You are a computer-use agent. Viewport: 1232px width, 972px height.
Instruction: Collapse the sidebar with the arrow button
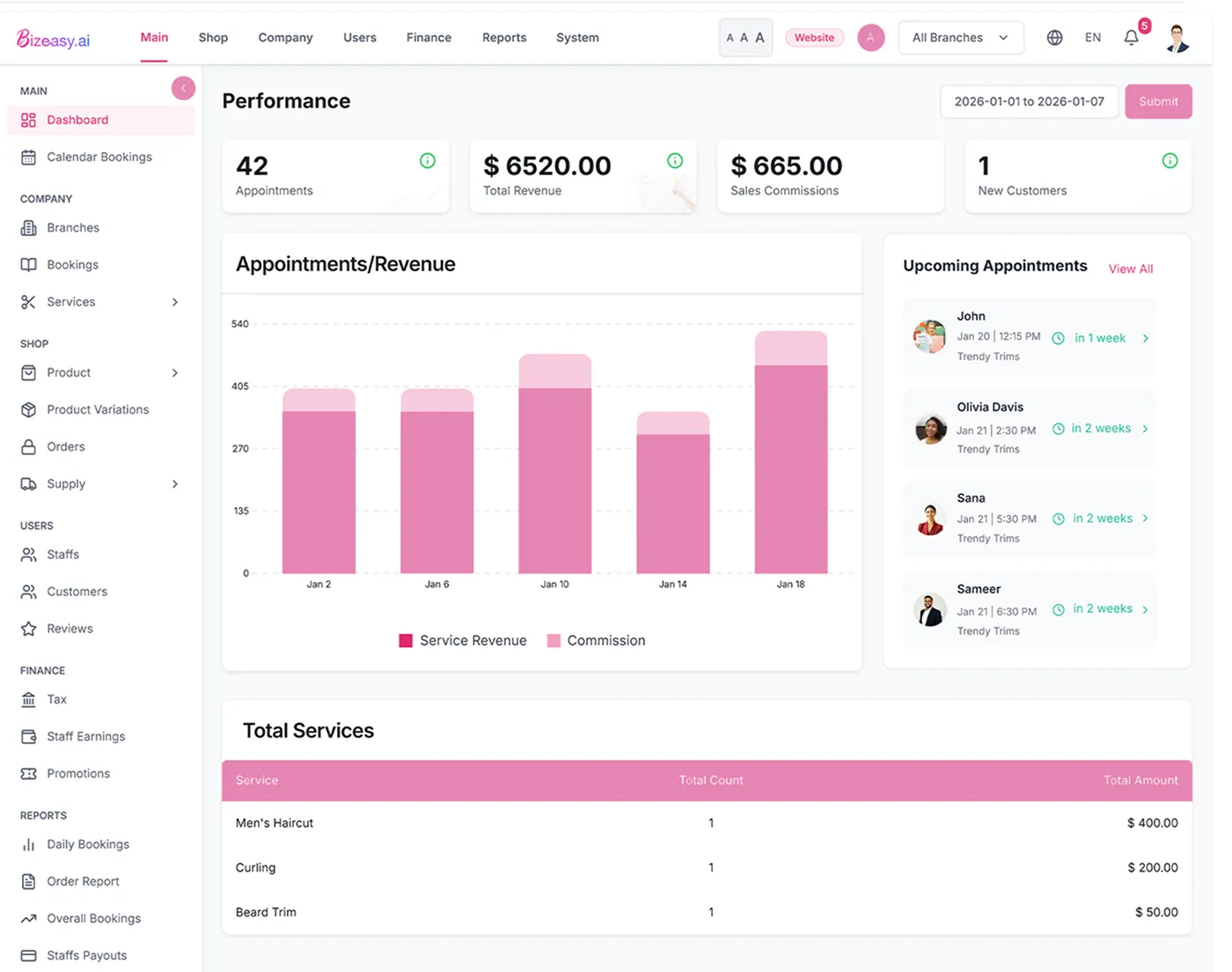click(183, 88)
